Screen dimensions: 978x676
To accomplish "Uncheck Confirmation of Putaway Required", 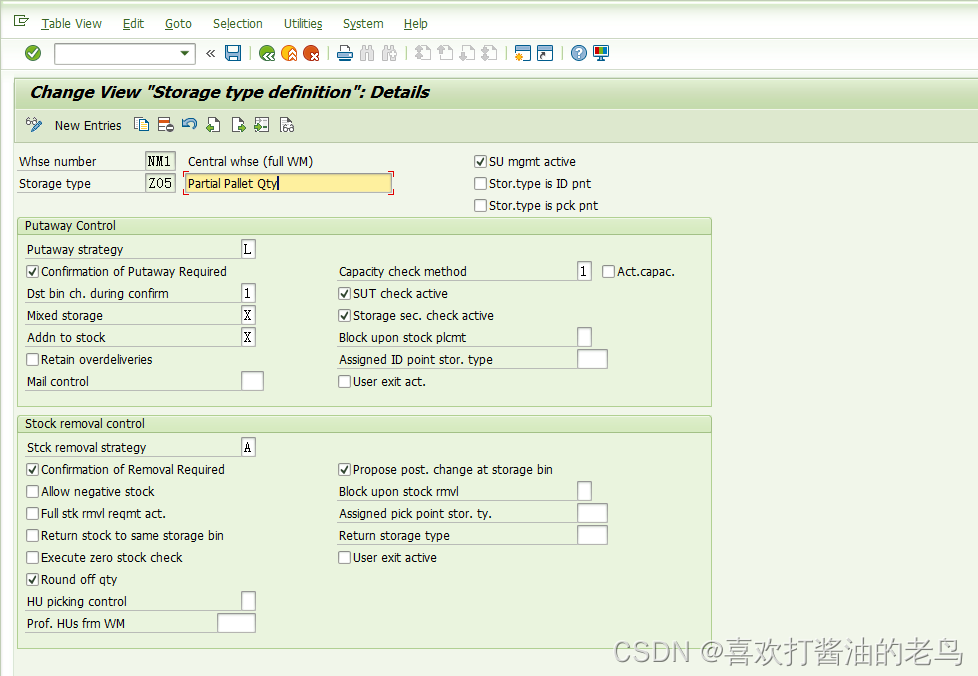I will 30,271.
